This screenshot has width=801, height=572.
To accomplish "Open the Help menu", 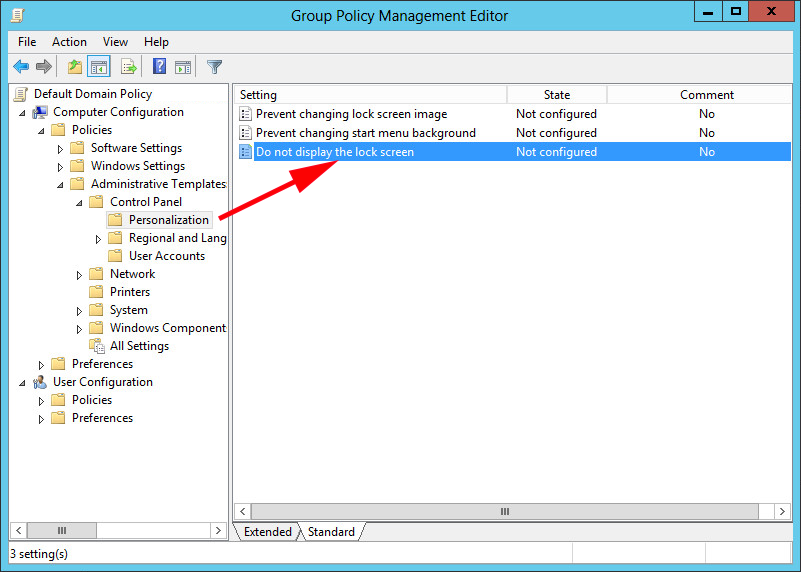I will 156,42.
